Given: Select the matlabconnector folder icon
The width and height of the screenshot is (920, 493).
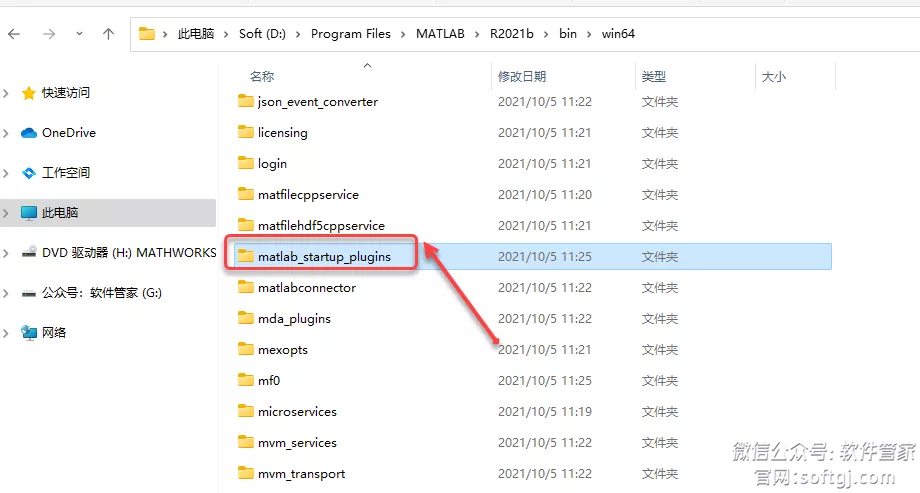Looking at the screenshot, I should tap(246, 288).
